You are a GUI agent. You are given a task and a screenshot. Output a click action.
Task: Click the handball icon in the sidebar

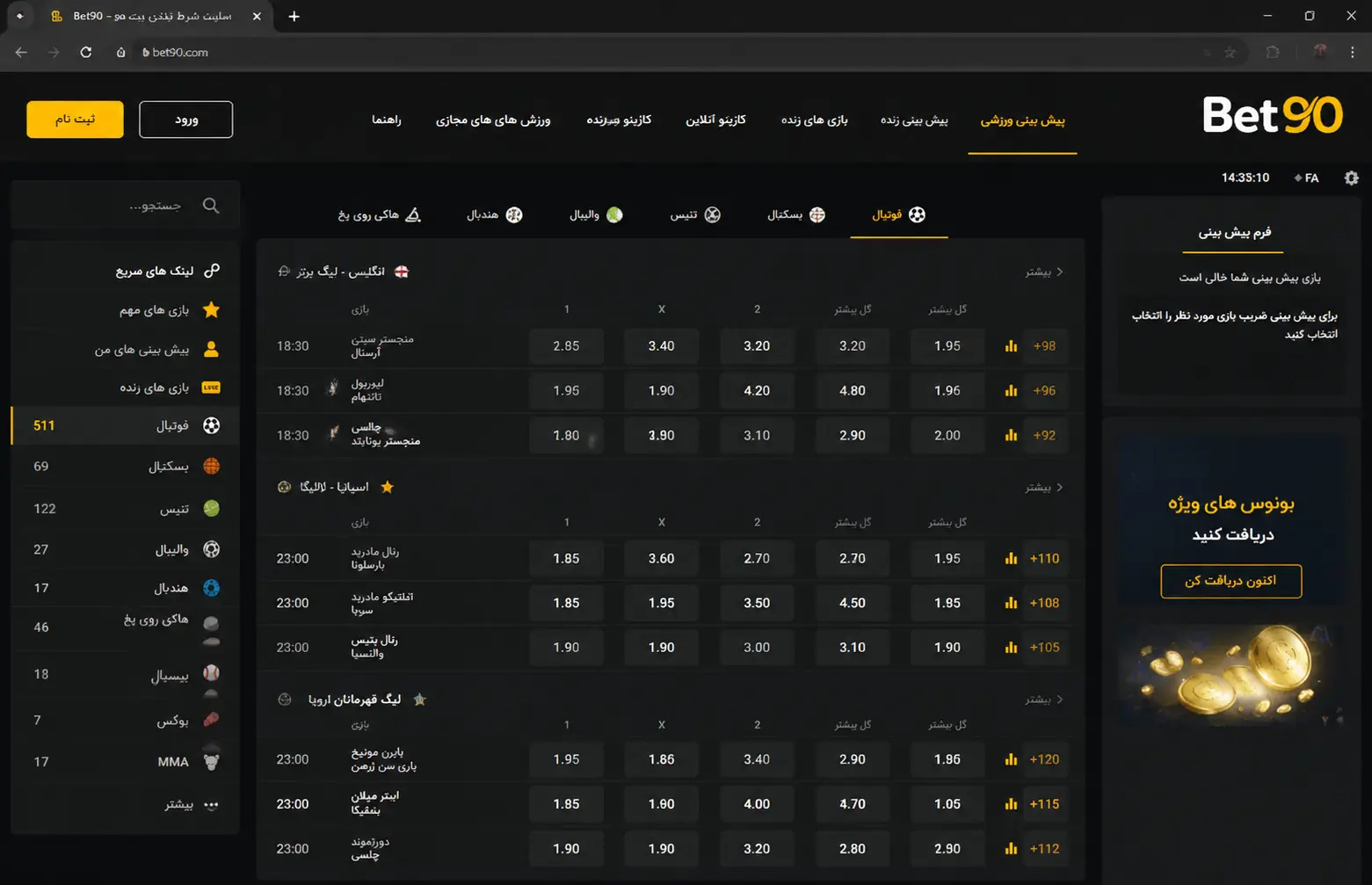211,588
